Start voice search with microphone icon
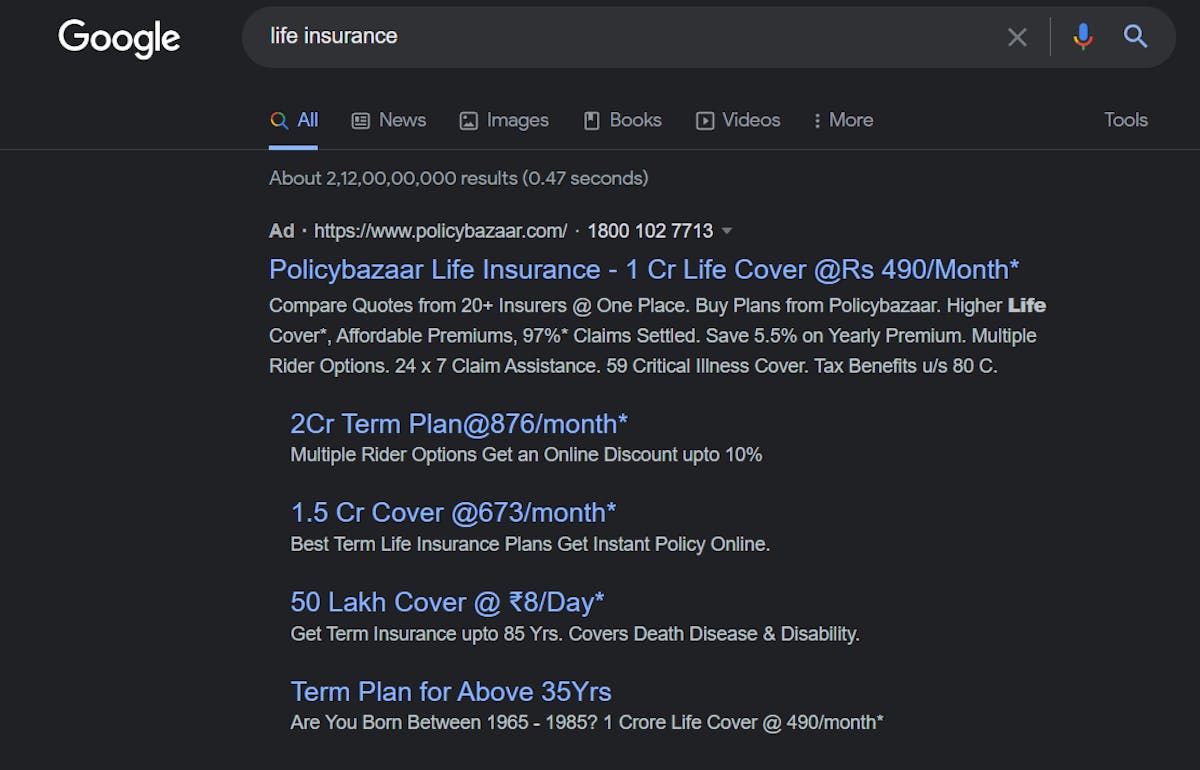The width and height of the screenshot is (1200, 770). click(1082, 38)
